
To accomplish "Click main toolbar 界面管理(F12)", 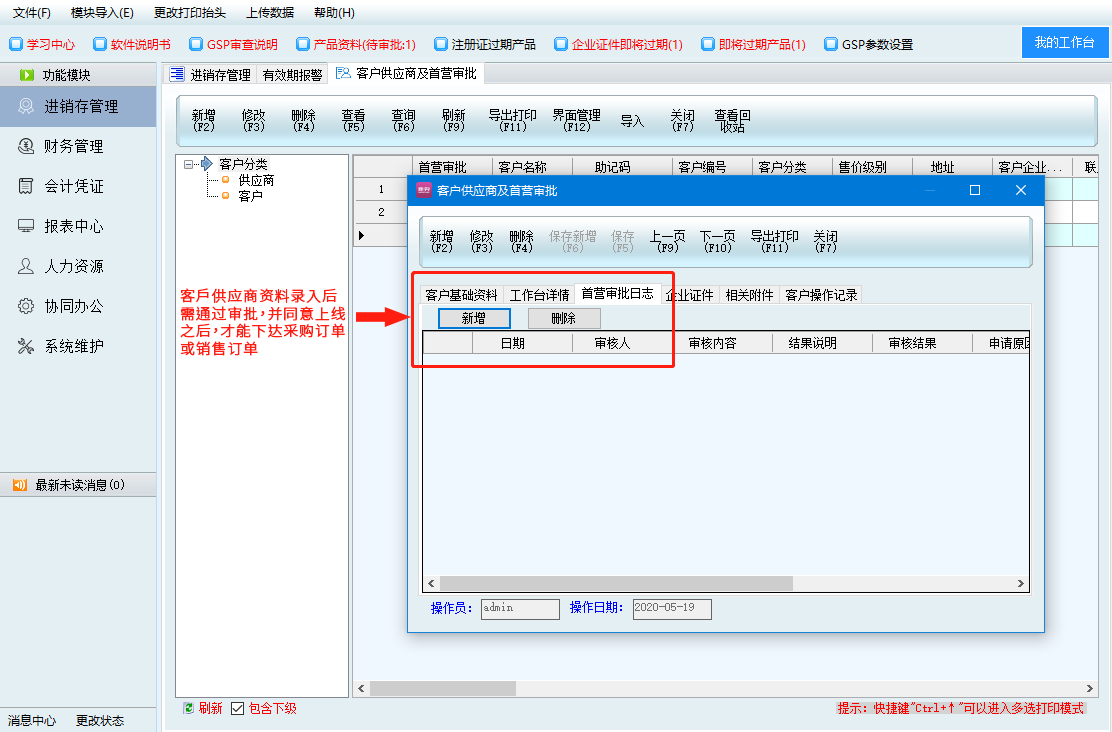I will [577, 121].
